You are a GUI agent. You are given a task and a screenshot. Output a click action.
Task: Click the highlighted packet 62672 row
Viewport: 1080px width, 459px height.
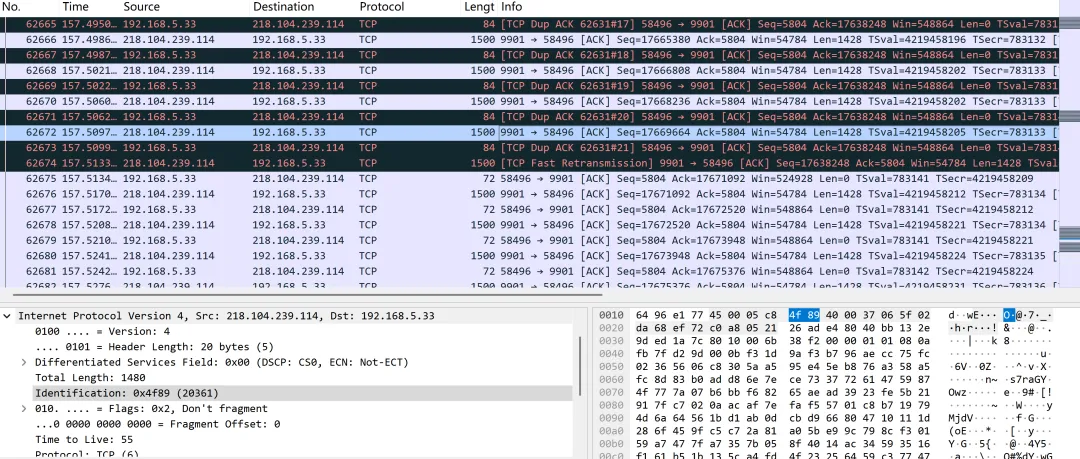point(529,132)
